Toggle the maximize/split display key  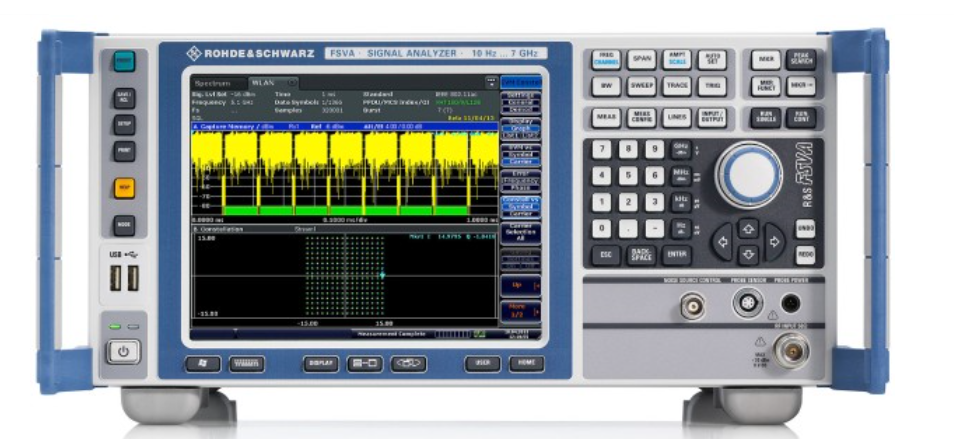click(365, 364)
